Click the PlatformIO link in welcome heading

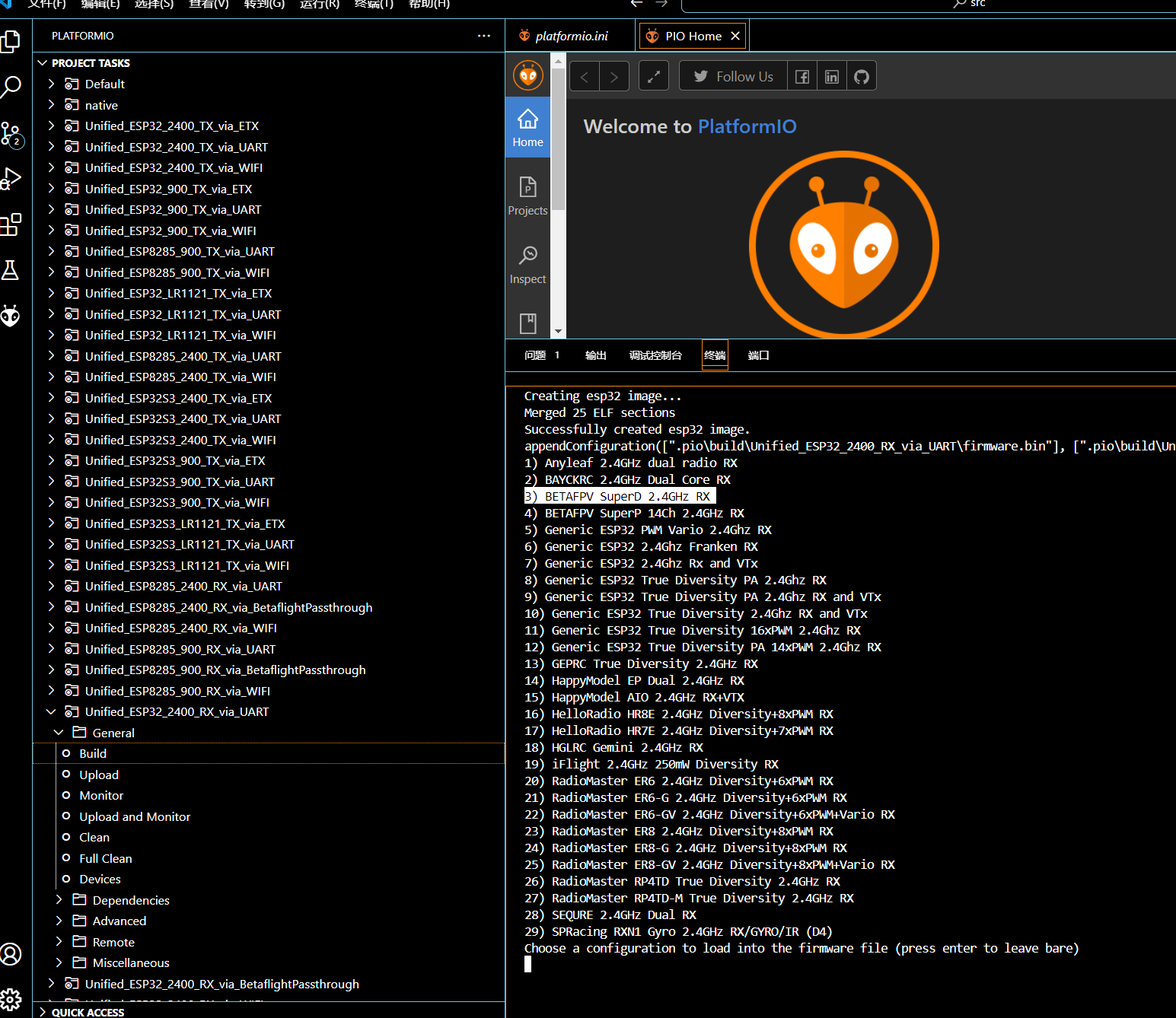[x=747, y=126]
